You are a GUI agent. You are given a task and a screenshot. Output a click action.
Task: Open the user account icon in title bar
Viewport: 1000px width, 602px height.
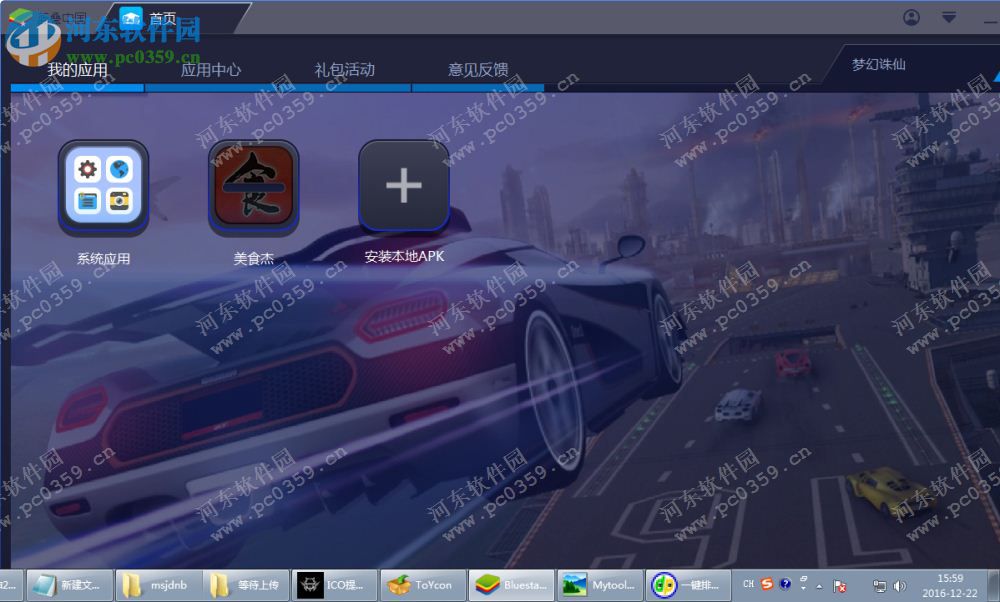pos(911,17)
